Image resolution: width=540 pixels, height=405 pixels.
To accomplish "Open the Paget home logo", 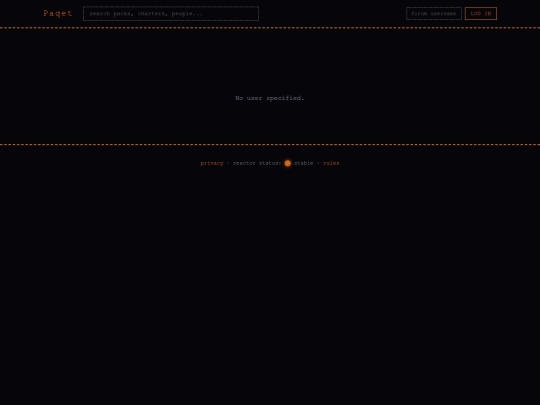I will click(58, 13).
